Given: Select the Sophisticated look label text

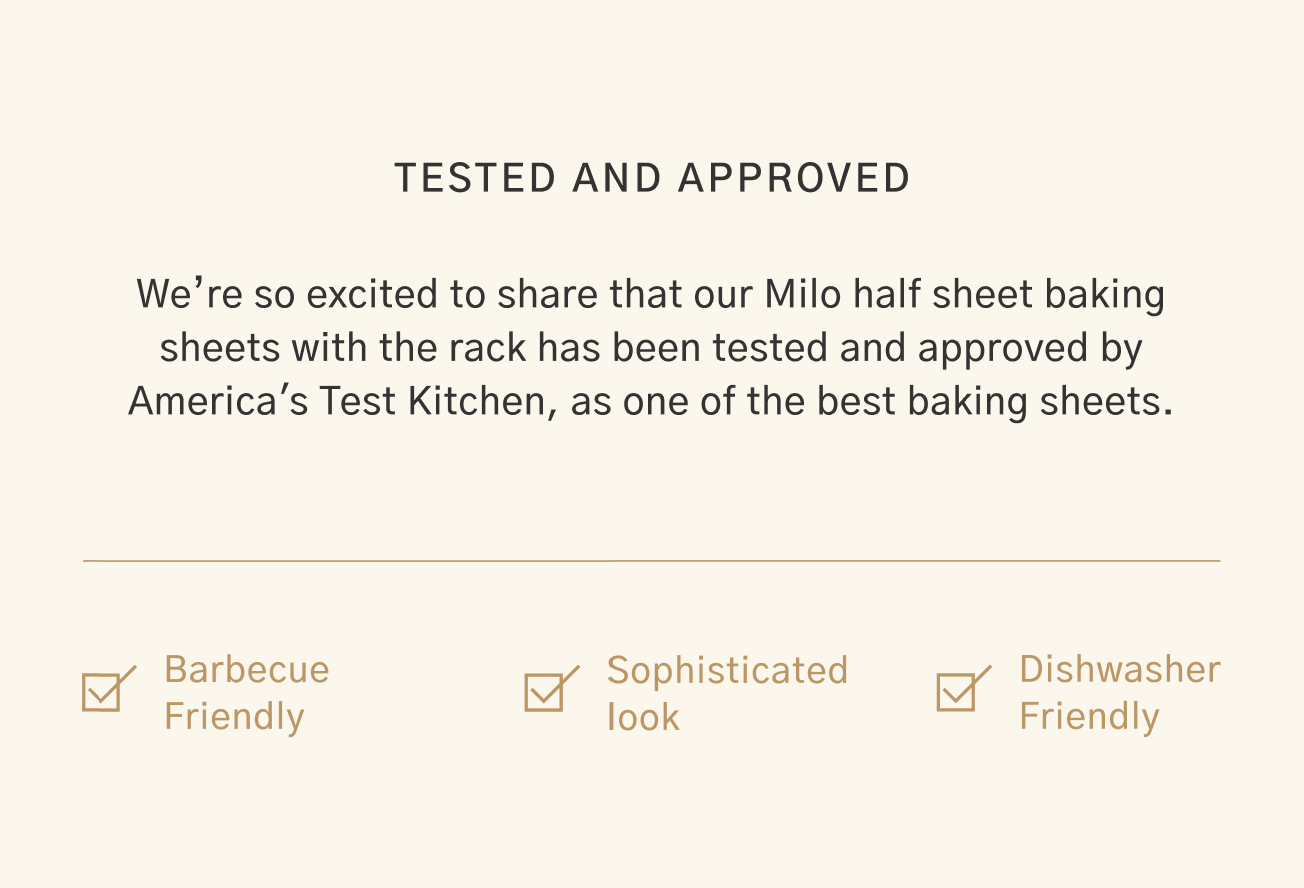Looking at the screenshot, I should coord(727,693).
